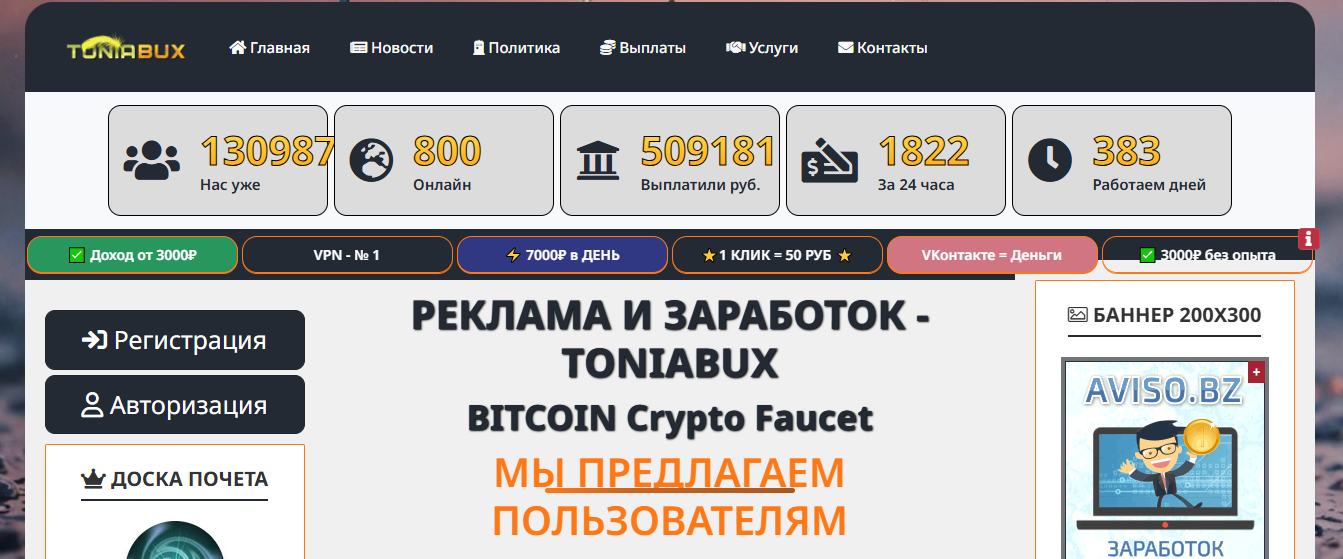Open the Услуги menu item
Screen dimensions: 1343x559
tap(762, 48)
